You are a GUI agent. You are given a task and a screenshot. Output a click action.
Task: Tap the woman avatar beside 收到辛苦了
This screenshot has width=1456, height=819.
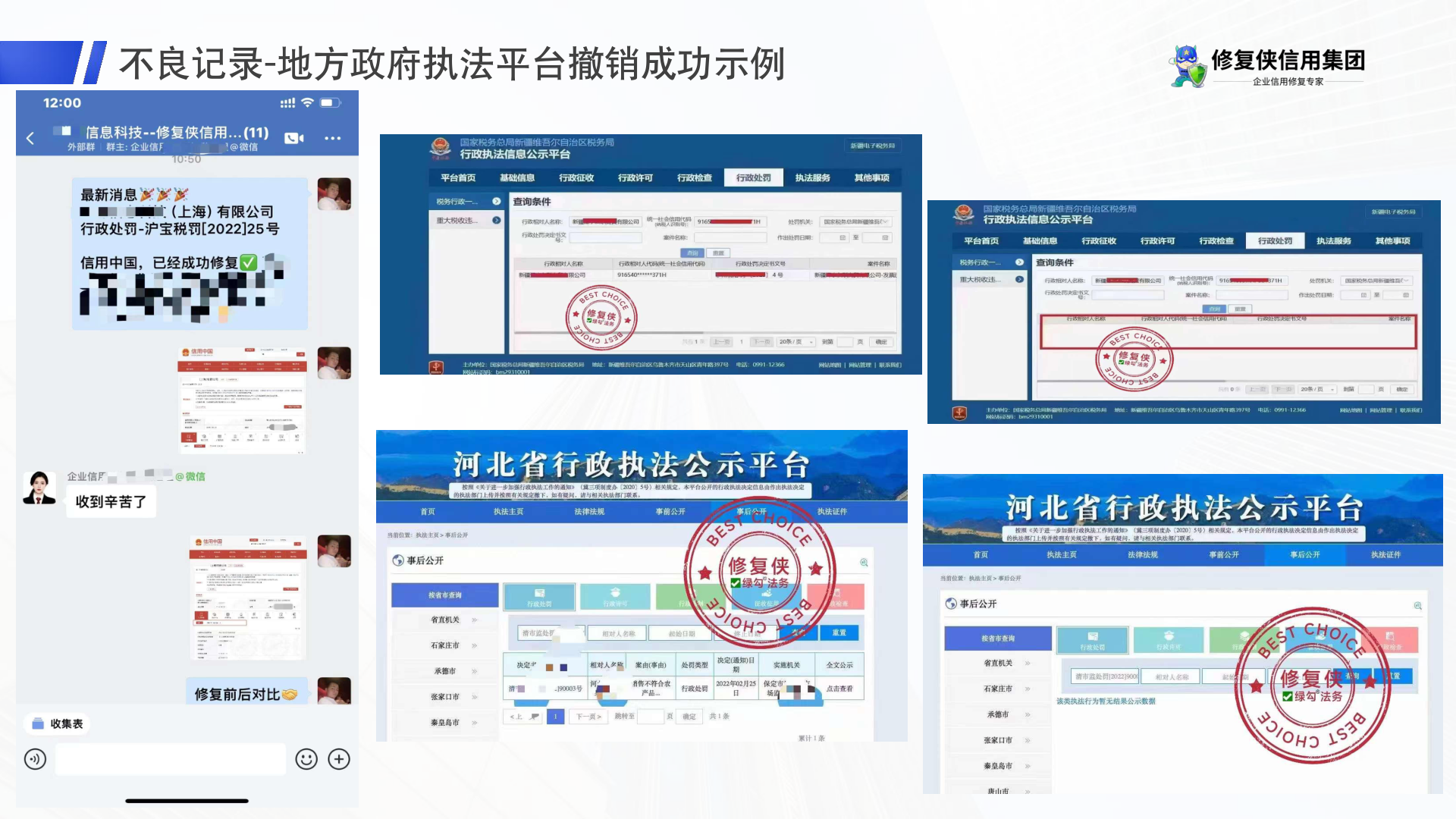click(39, 488)
